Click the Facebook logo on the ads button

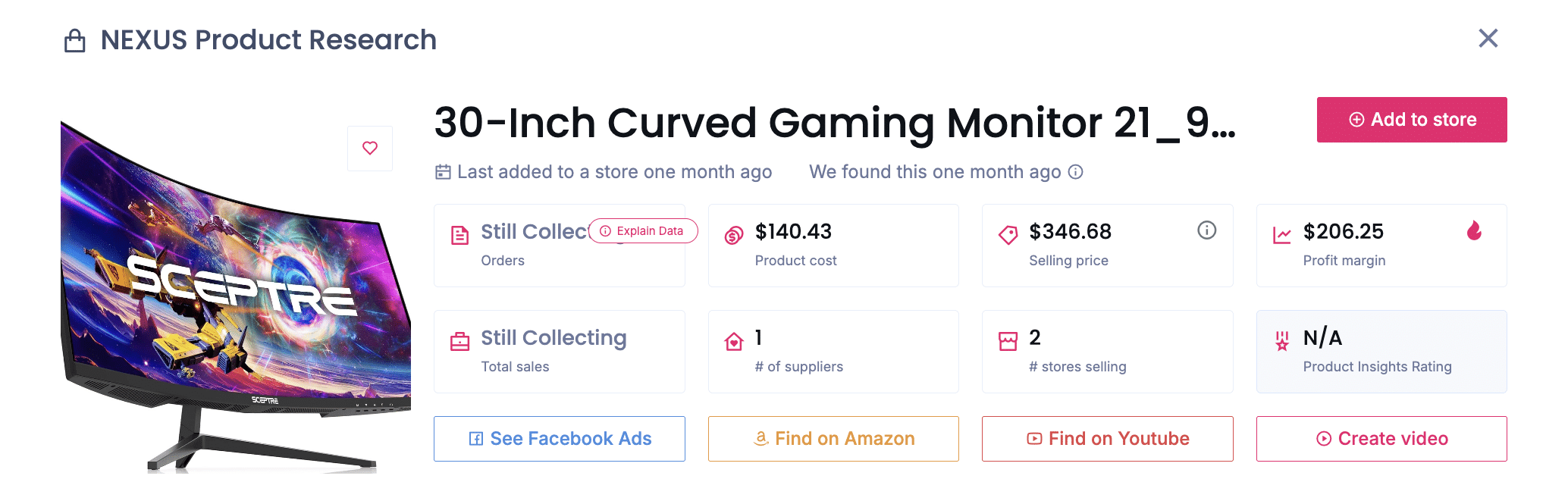coord(475,439)
